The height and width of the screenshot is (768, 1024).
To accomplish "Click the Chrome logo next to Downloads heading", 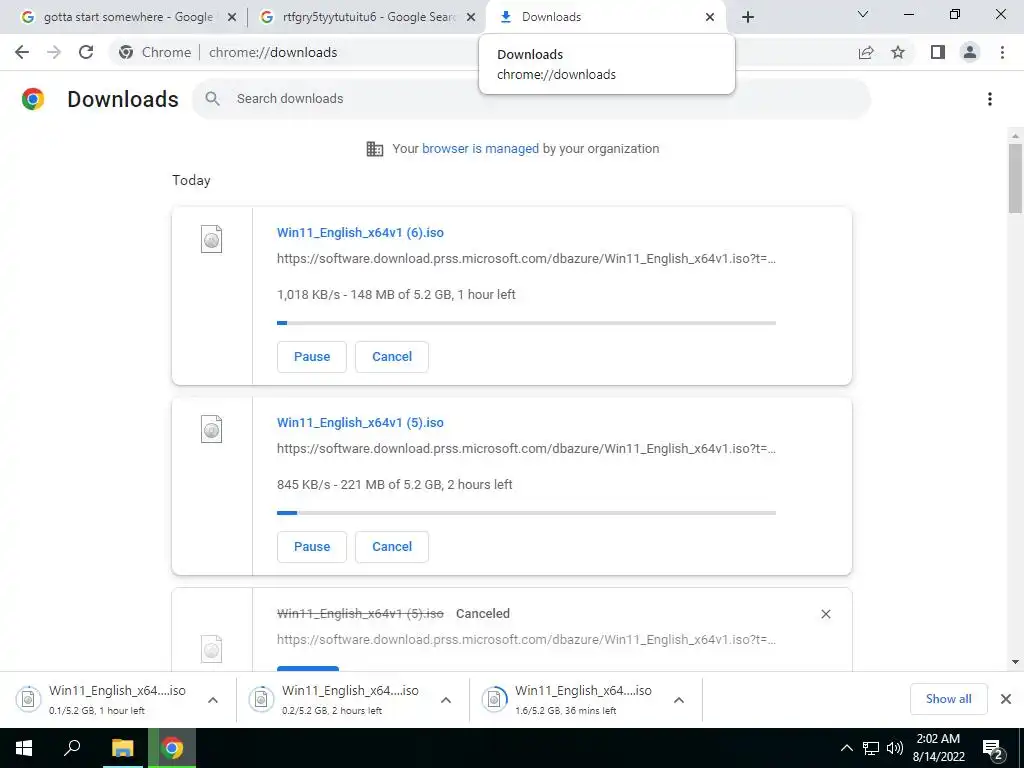I will 33,99.
